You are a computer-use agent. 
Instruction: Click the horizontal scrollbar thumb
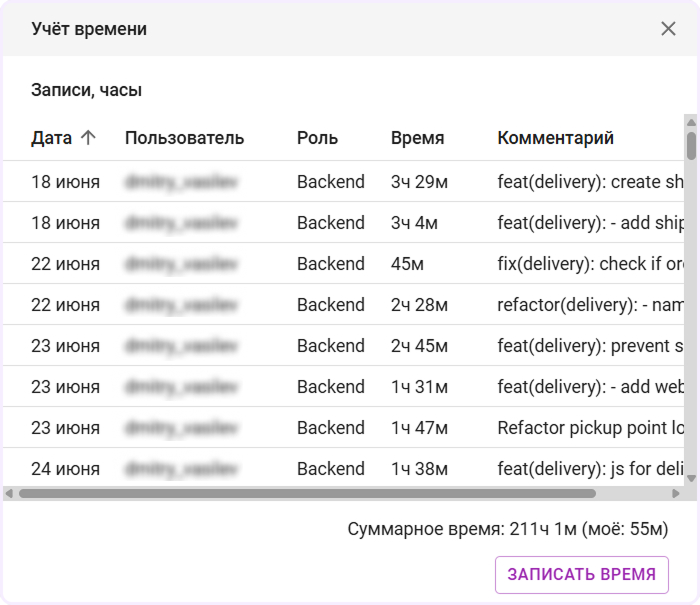pyautogui.click(x=307, y=493)
